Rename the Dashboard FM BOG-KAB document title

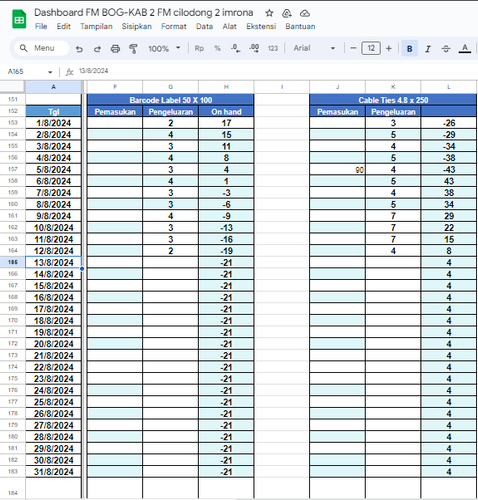(x=144, y=13)
